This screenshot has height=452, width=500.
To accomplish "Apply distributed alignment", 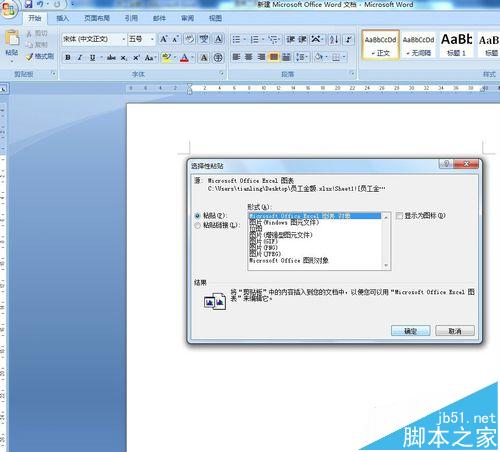I will [286, 57].
